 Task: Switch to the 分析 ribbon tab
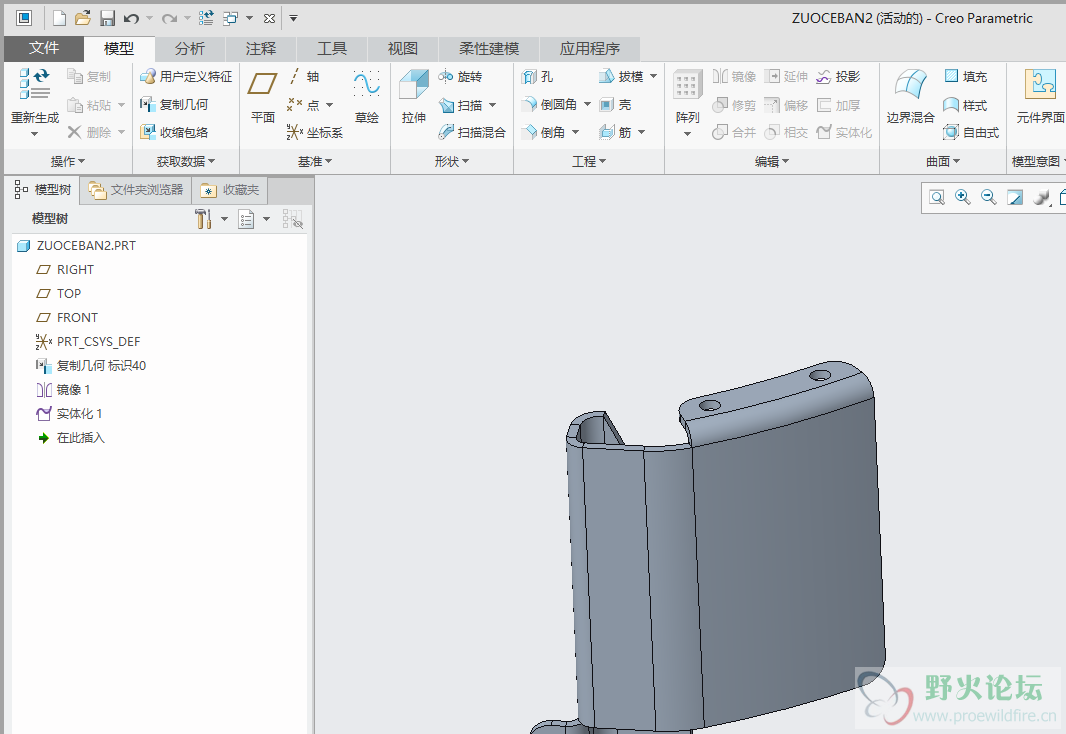tap(190, 48)
